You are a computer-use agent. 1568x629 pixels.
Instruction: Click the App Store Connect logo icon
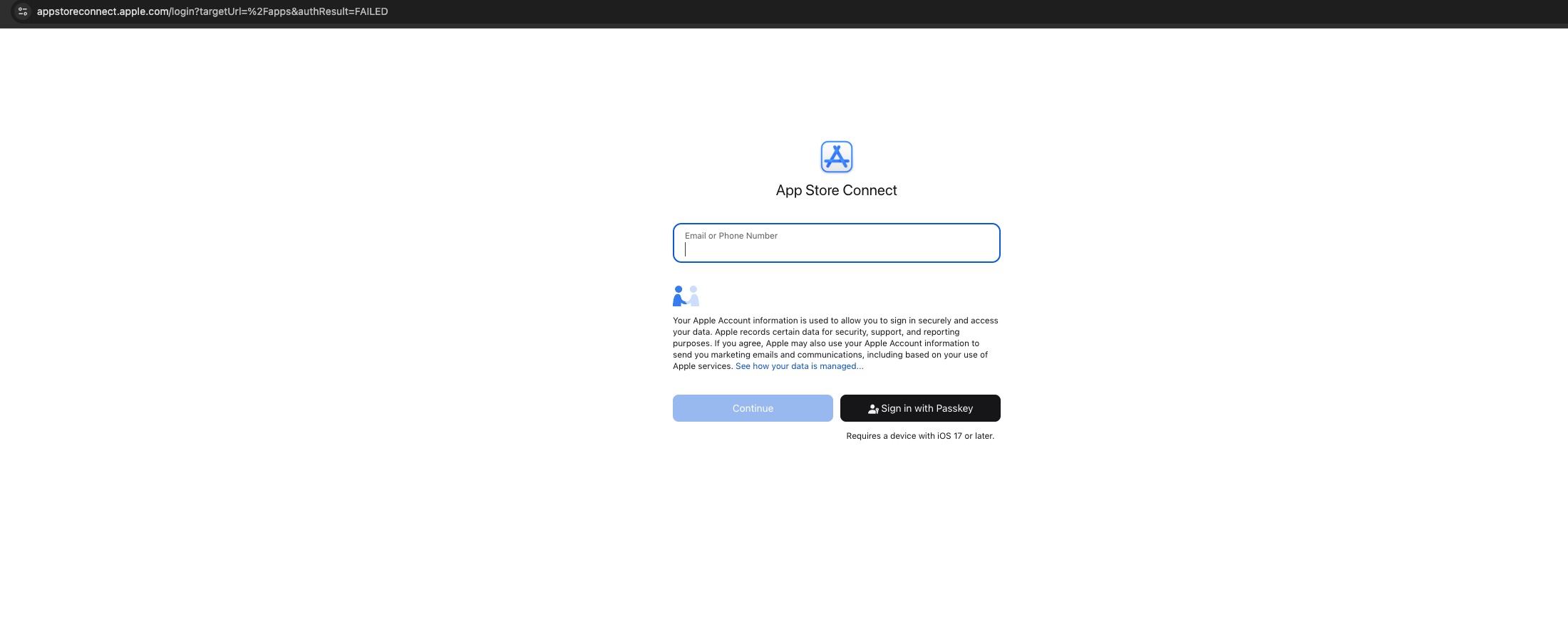(x=836, y=157)
